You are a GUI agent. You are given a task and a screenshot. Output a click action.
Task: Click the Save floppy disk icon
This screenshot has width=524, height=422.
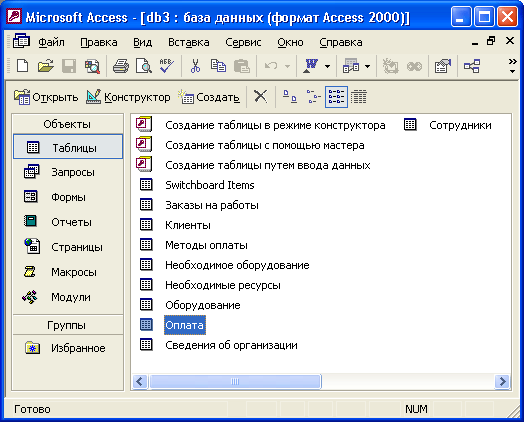coord(69,66)
